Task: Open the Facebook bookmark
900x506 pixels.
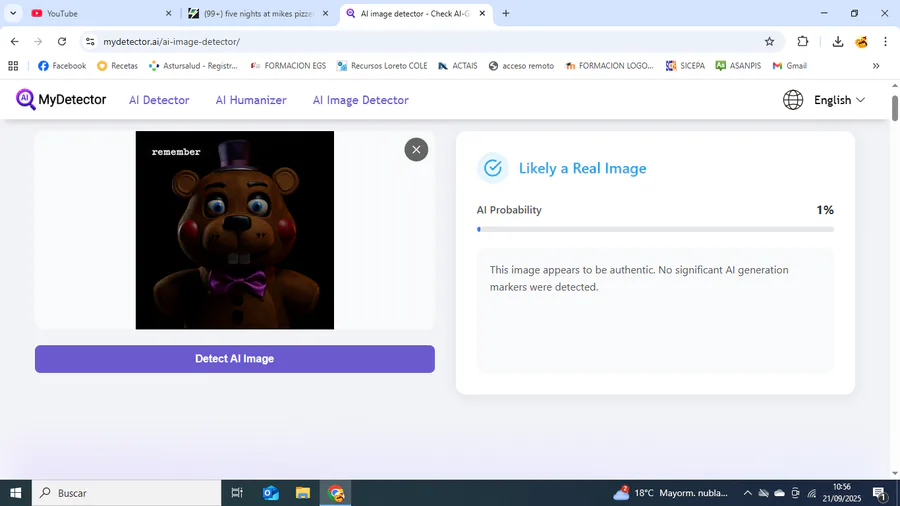Action: 62,66
